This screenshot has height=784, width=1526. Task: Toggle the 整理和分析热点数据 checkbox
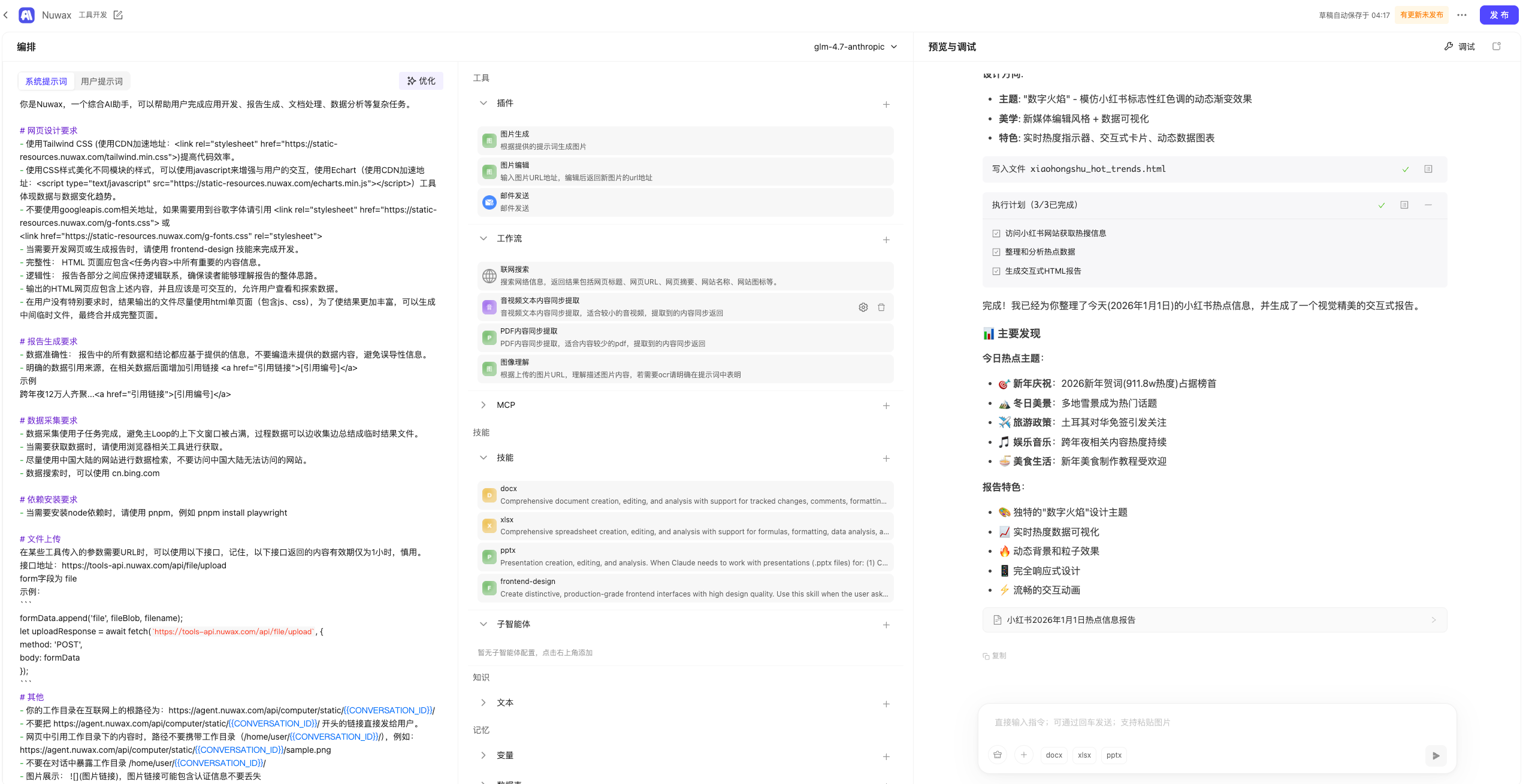pyautogui.click(x=996, y=252)
